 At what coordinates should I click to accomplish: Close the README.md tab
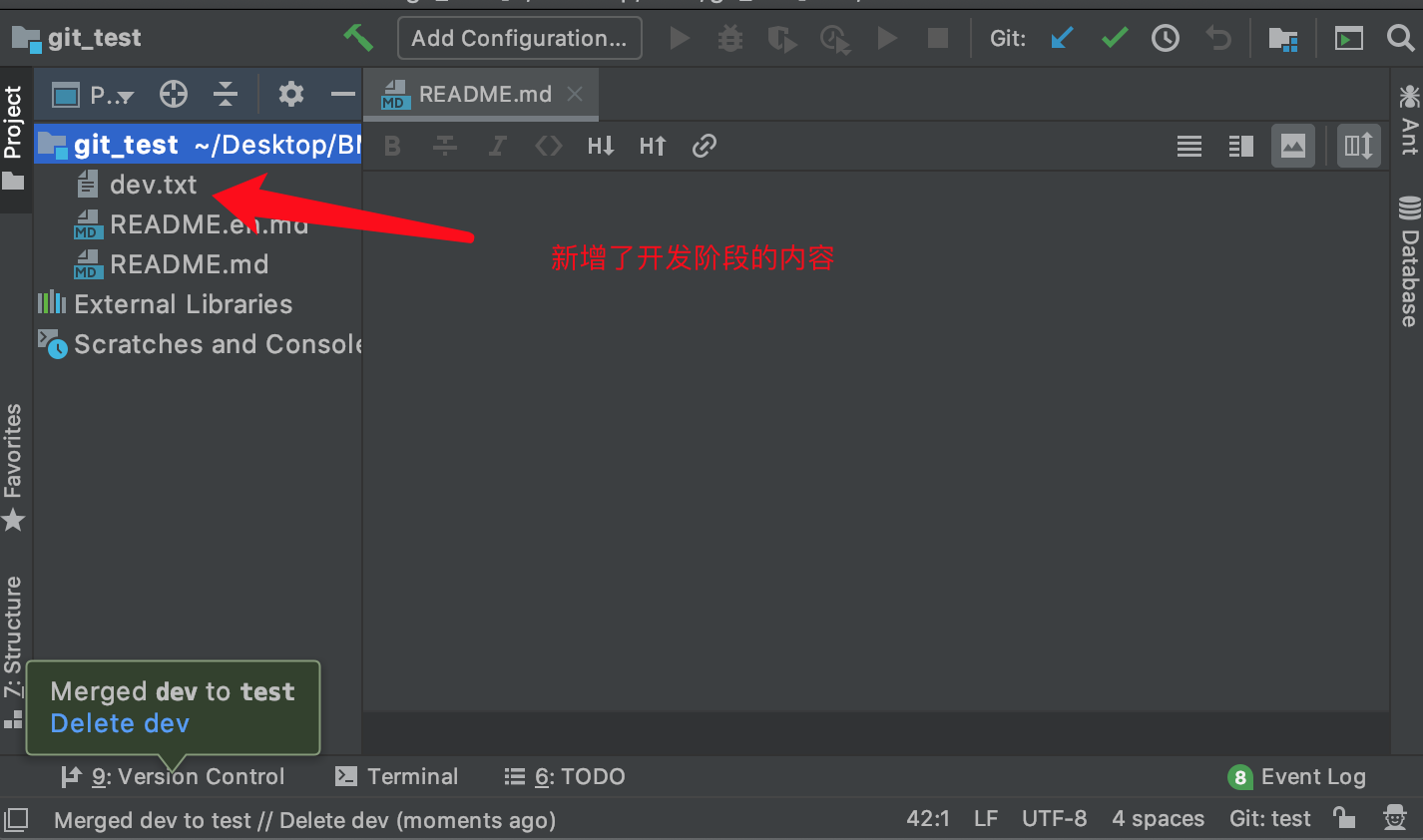tap(575, 94)
